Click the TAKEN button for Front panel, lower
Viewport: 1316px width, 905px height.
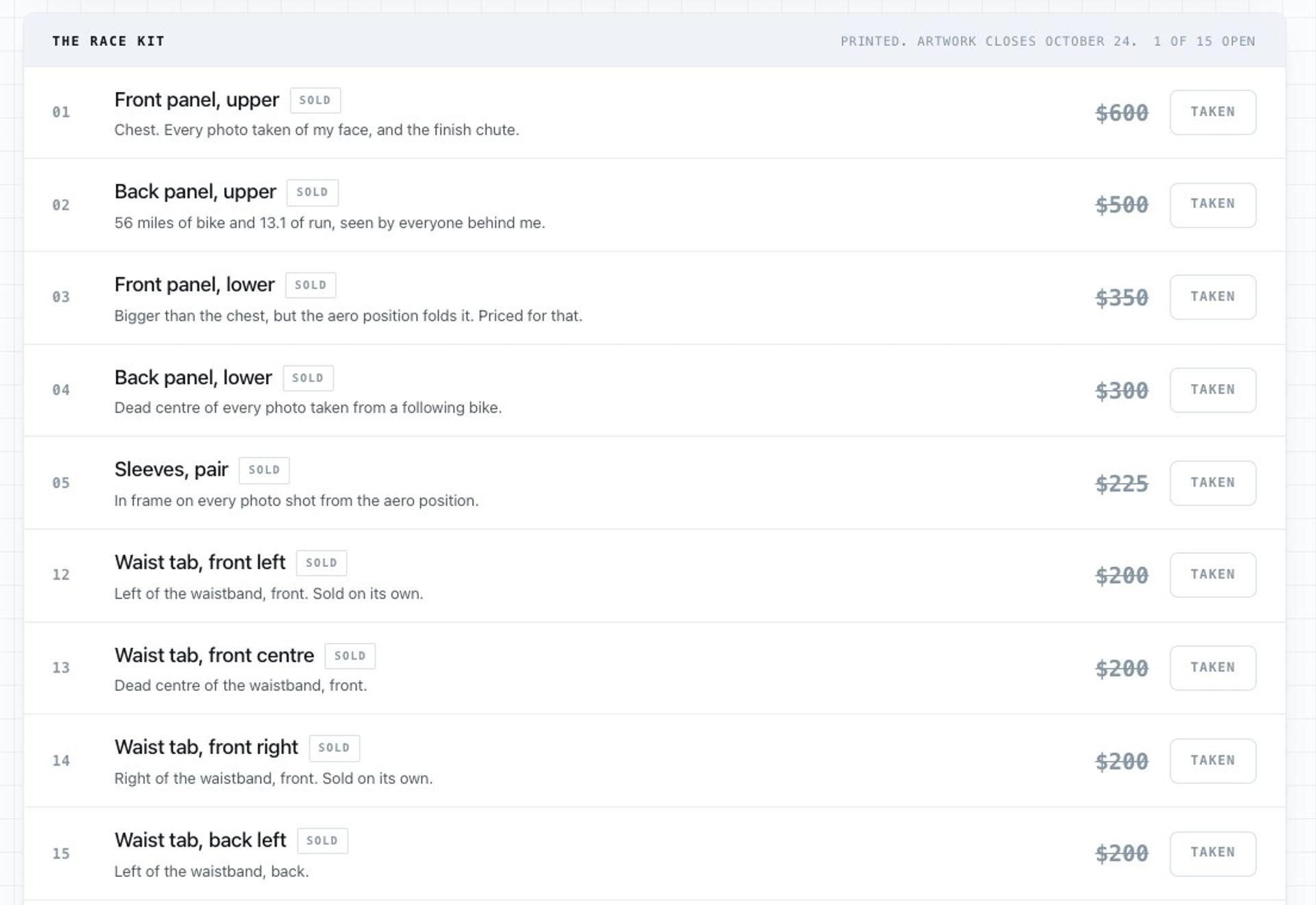click(x=1213, y=297)
